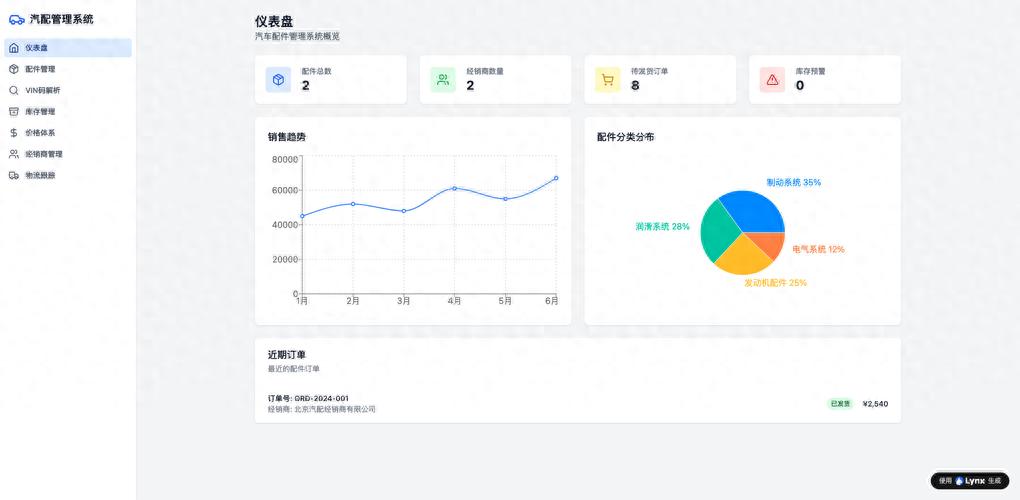Click the red warning icon in 库存预警 card
Viewport: 1020px width, 500px height.
(772, 79)
